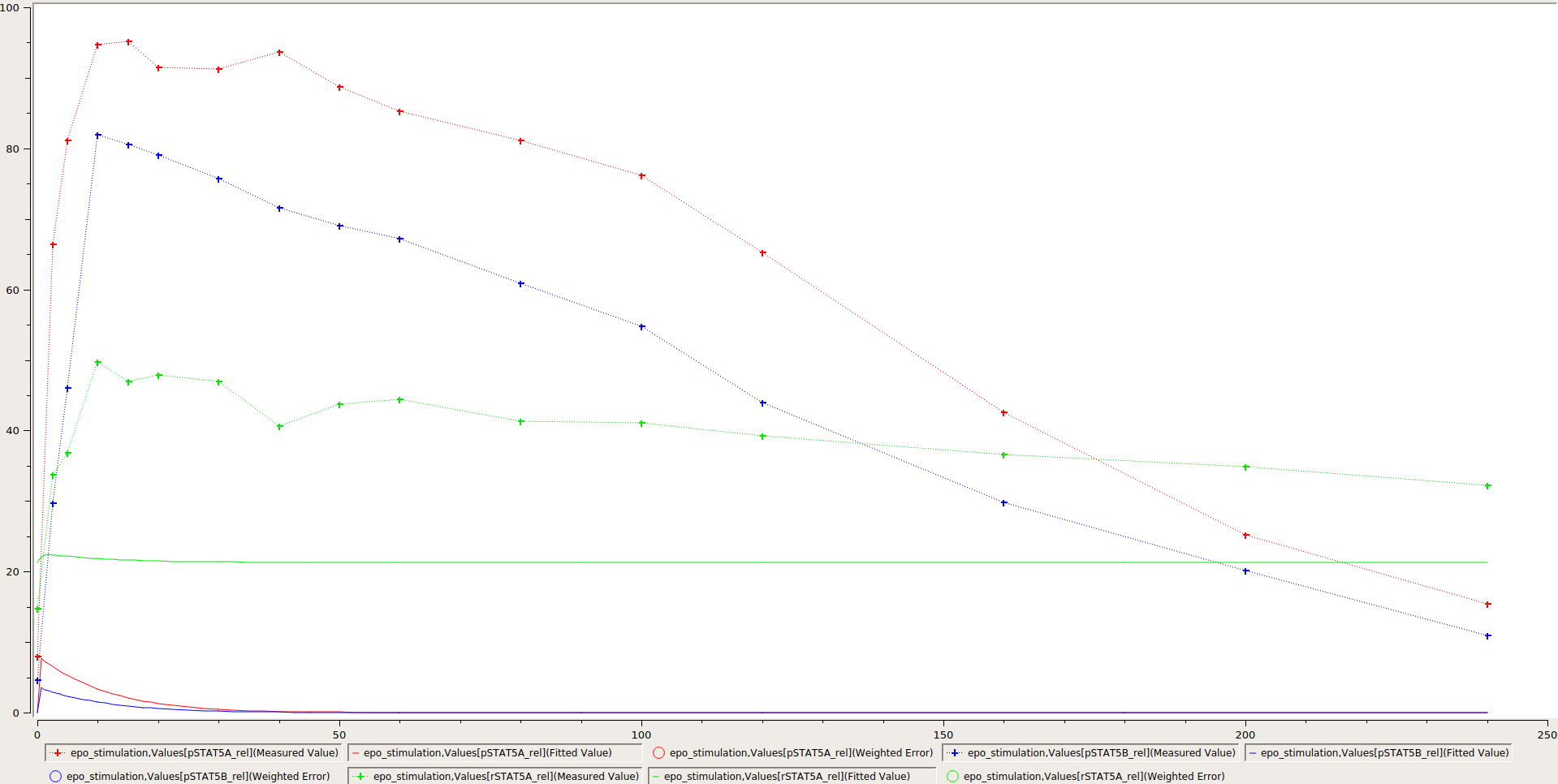The height and width of the screenshot is (784, 1558).
Task: Click the x-axis tick label 100
Action: (641, 735)
